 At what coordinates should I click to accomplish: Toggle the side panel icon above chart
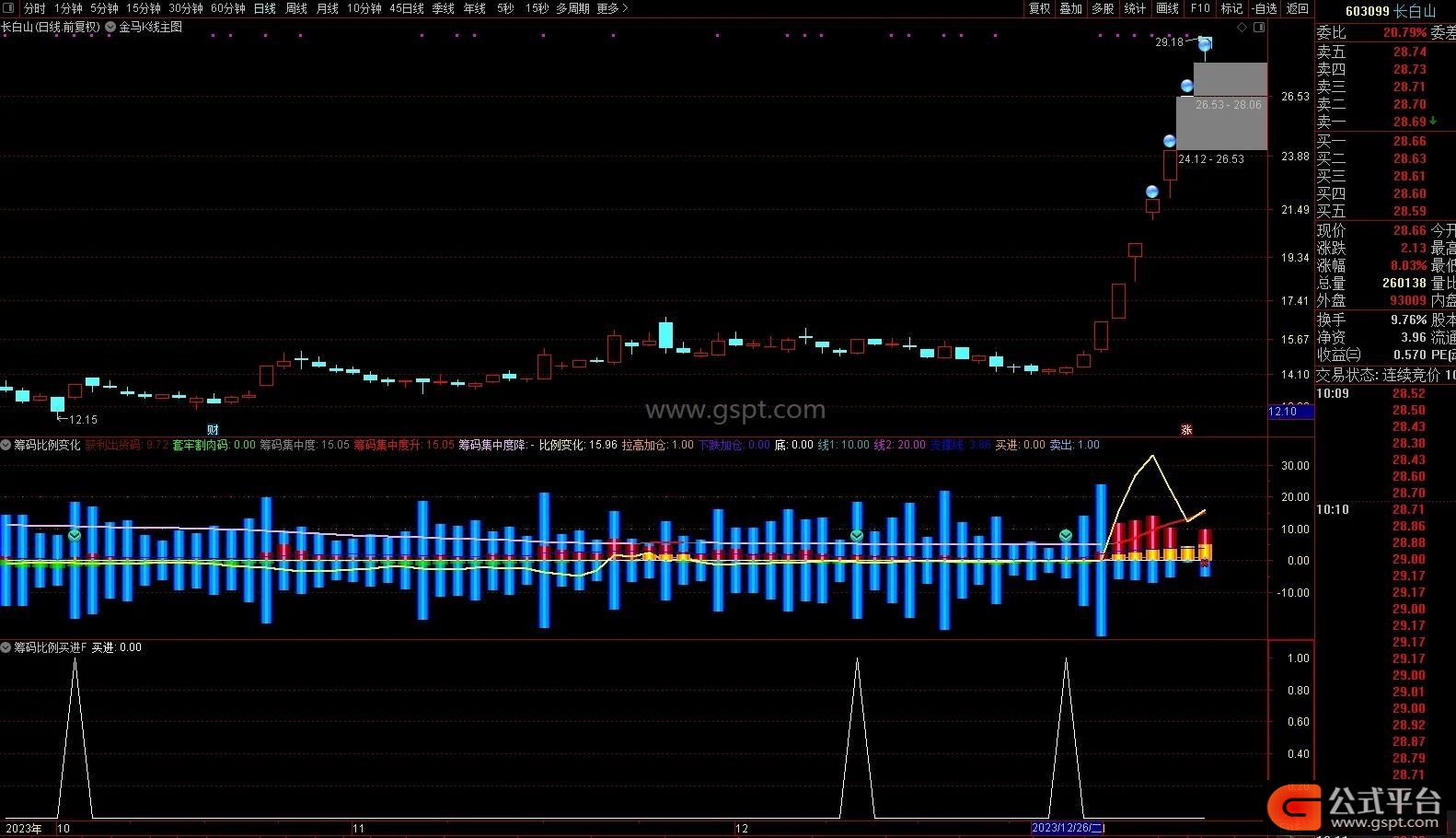1259,28
